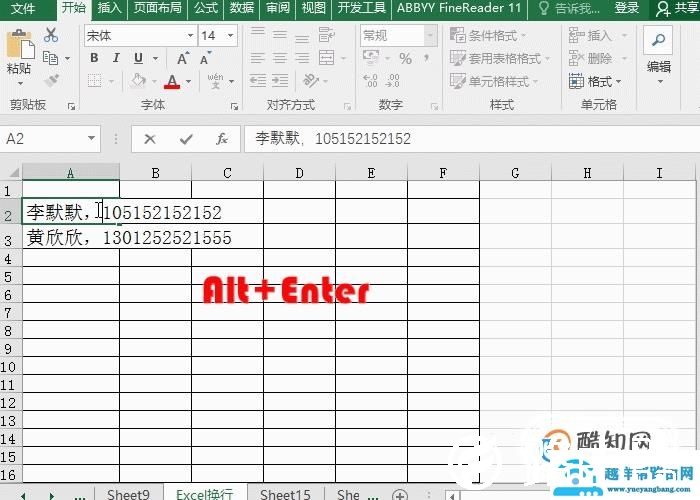Center text horizontally
Image resolution: width=700 pixels, height=500 pixels.
pos(280,58)
